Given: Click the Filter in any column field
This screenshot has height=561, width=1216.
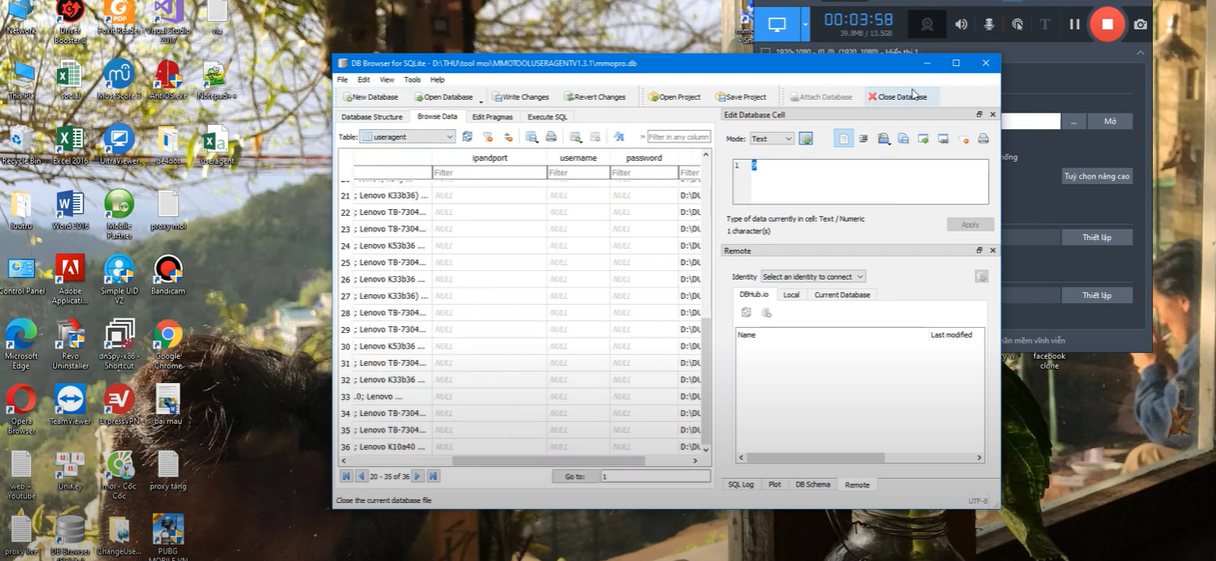Looking at the screenshot, I should (678, 137).
